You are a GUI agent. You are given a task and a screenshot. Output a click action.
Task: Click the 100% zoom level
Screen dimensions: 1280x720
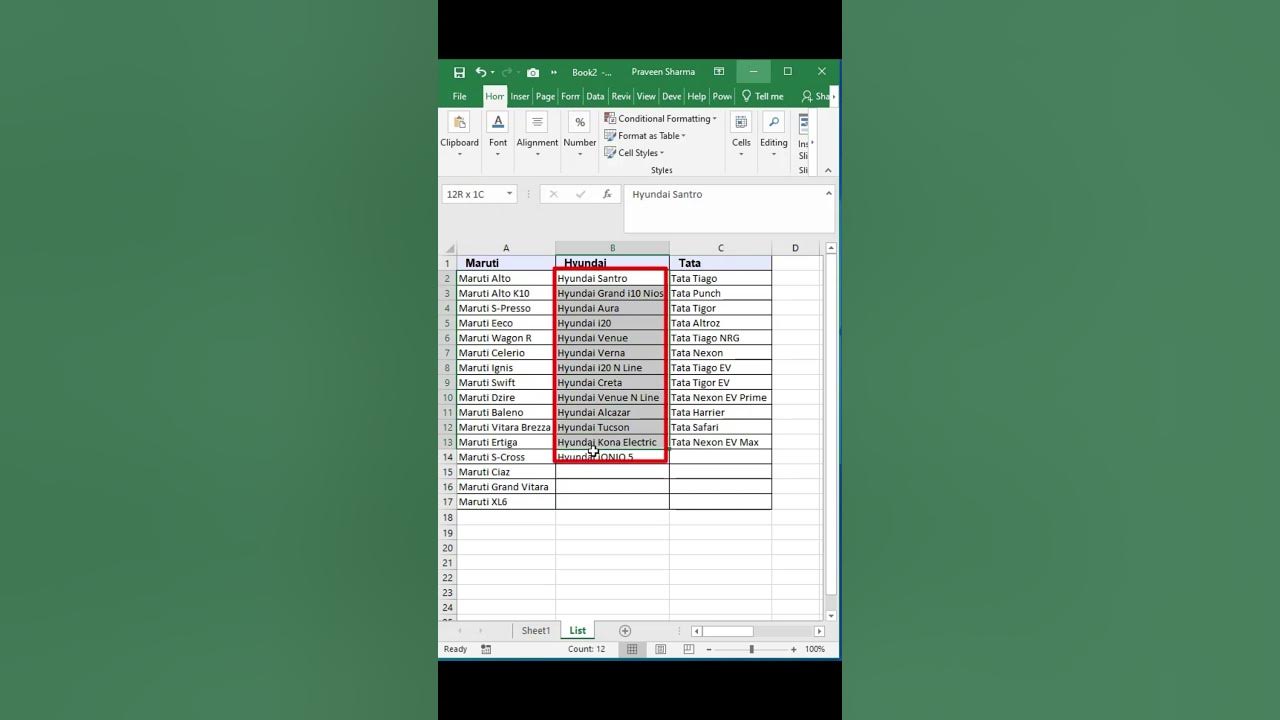pyautogui.click(x=815, y=649)
